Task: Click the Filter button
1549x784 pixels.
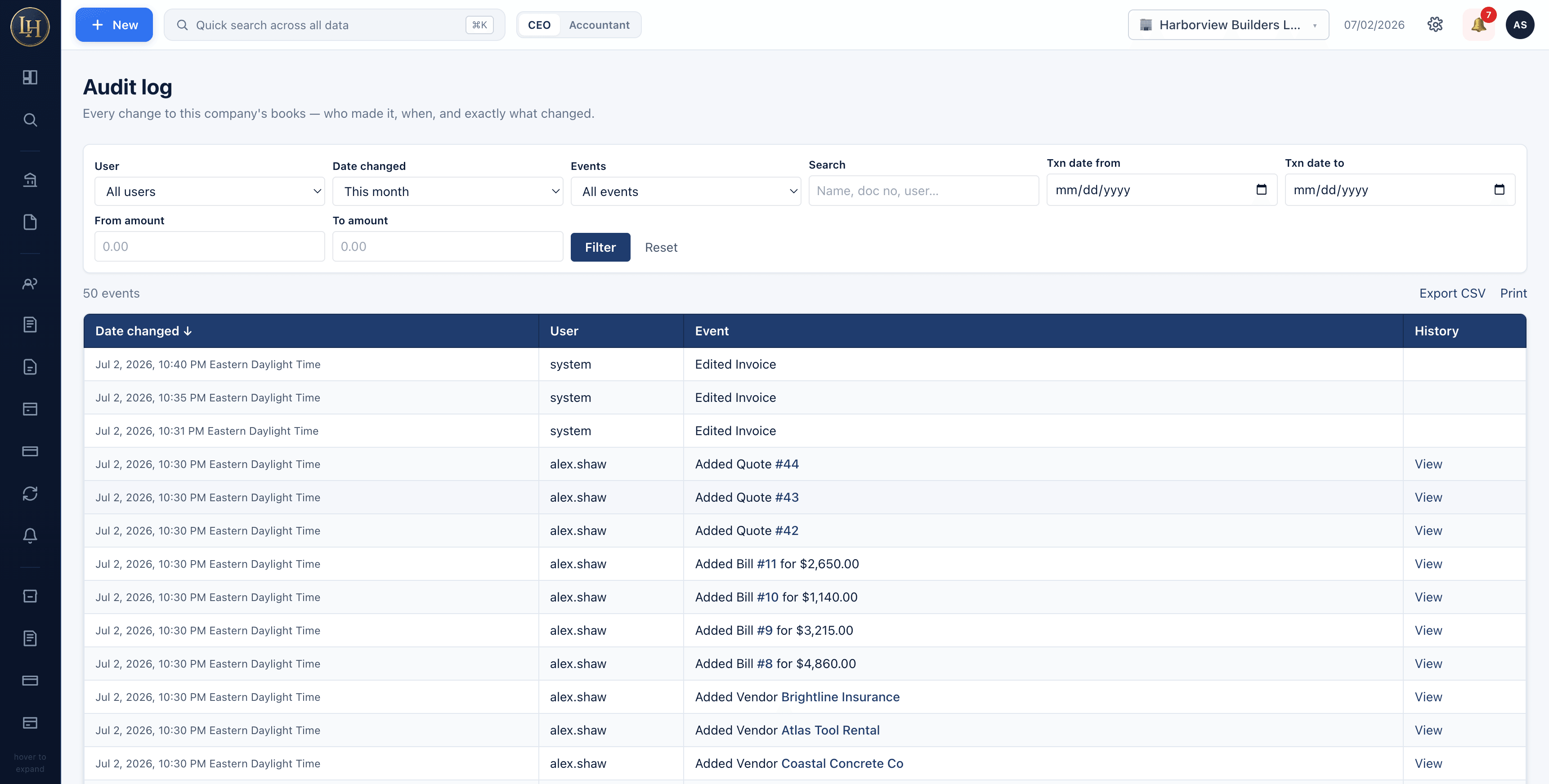Action: pos(600,247)
